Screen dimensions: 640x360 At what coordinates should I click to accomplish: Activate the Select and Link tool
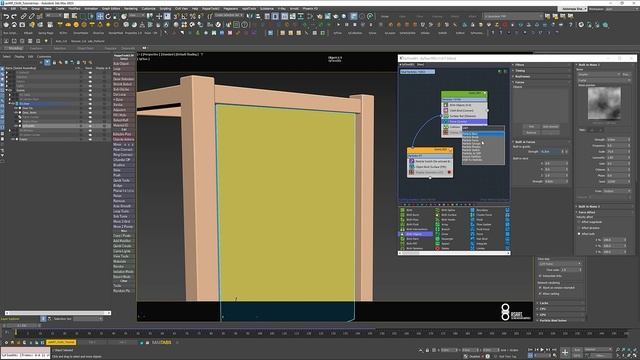[x=23, y=16]
